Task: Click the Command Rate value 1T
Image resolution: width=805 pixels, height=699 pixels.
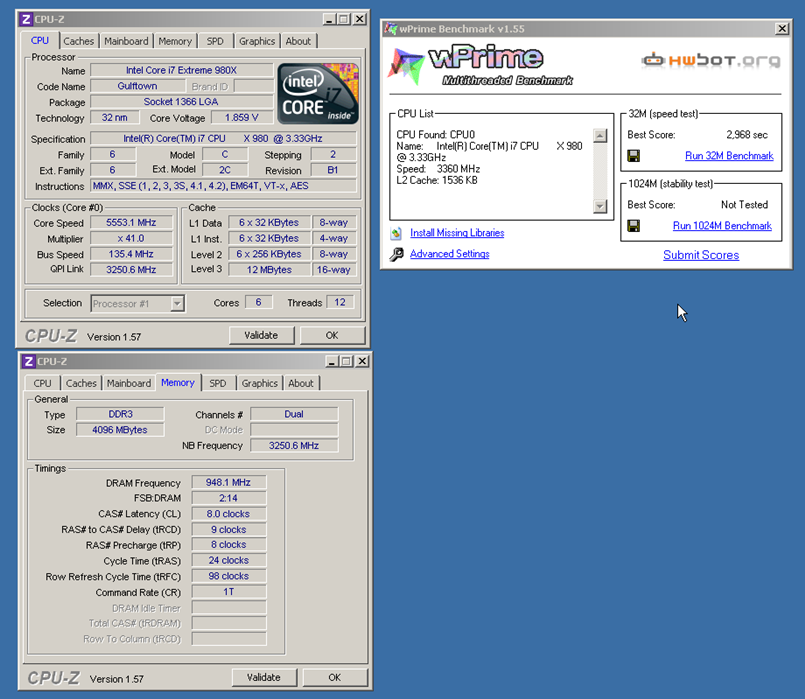Action: tap(228, 592)
